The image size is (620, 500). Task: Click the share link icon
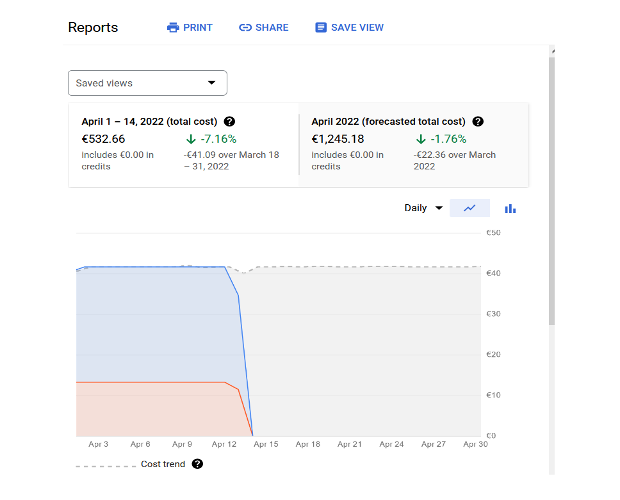click(x=245, y=28)
